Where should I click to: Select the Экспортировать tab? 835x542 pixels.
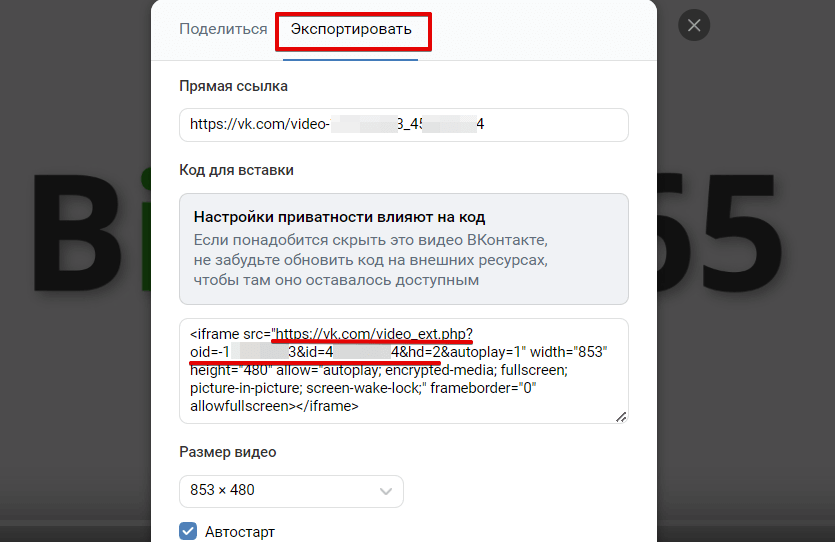(x=351, y=29)
